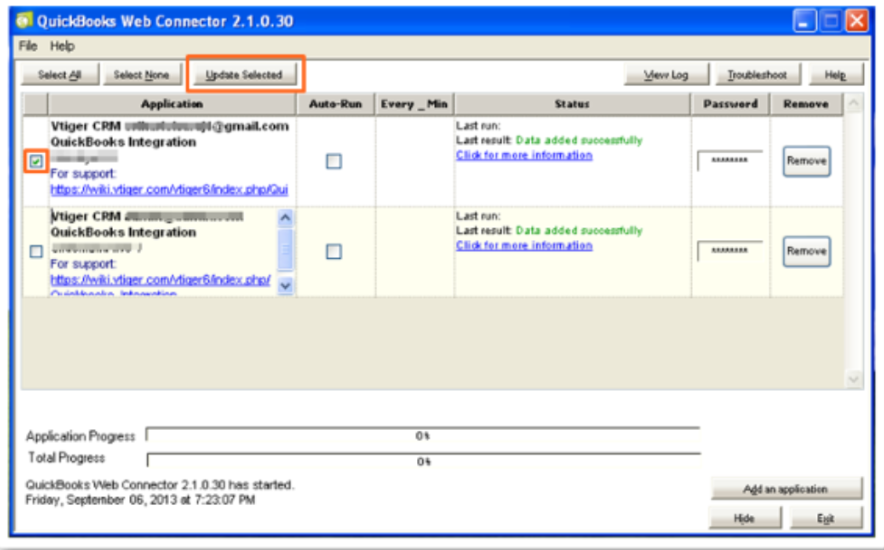
Task: Uncheck the first Vtiger CRM application checkbox
Action: [36, 162]
